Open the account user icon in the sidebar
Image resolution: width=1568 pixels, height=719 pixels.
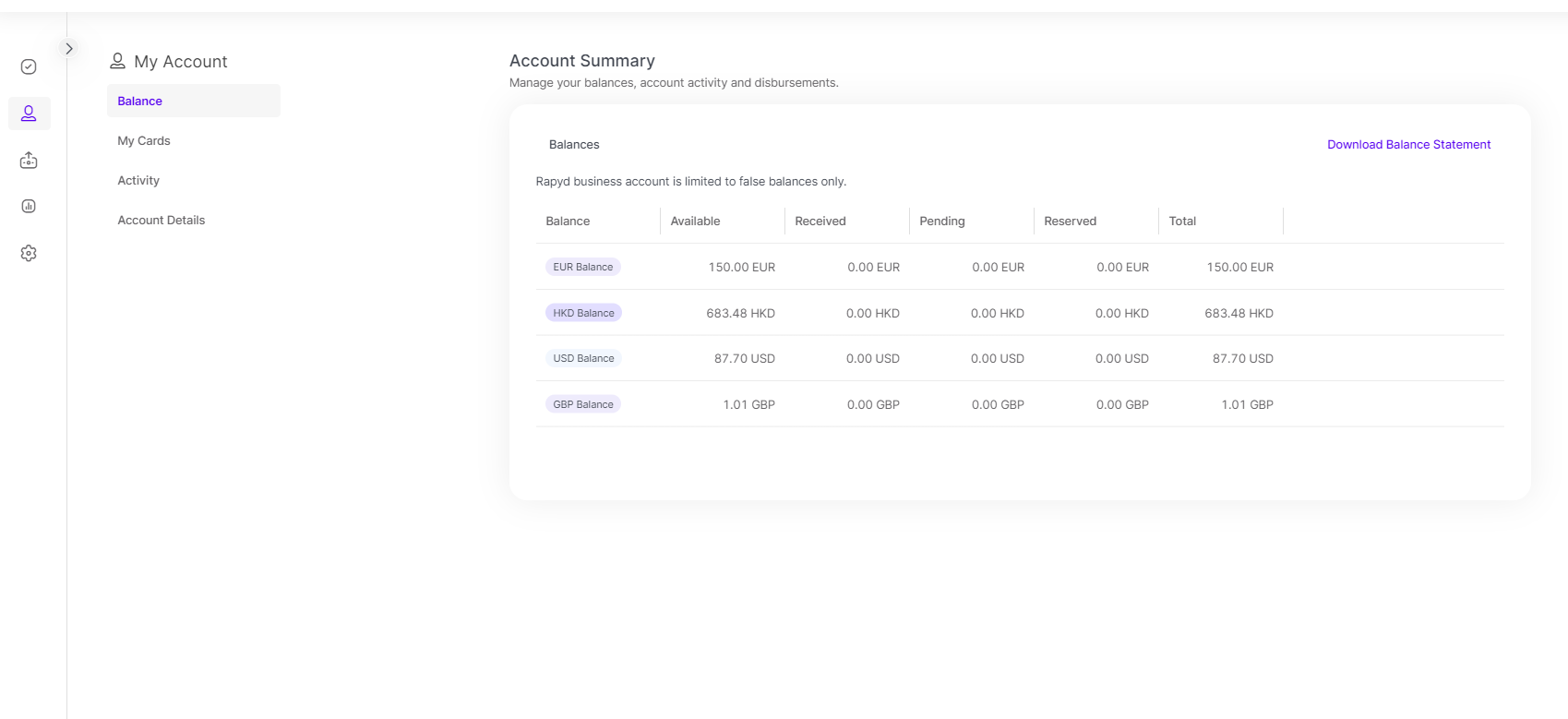pos(29,114)
